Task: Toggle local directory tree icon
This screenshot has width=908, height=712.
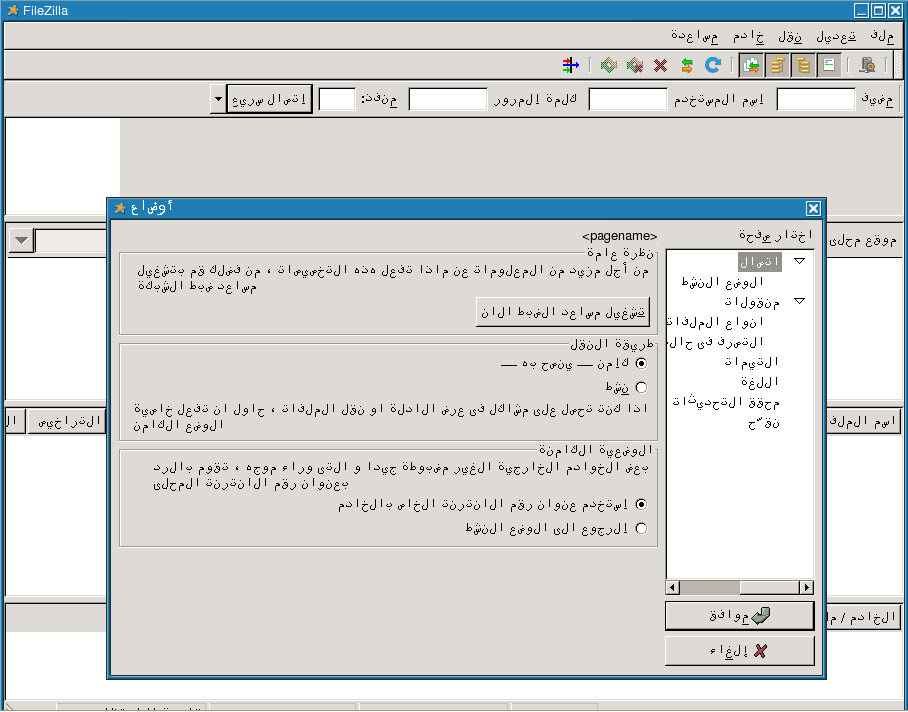Action: pyautogui.click(x=803, y=65)
